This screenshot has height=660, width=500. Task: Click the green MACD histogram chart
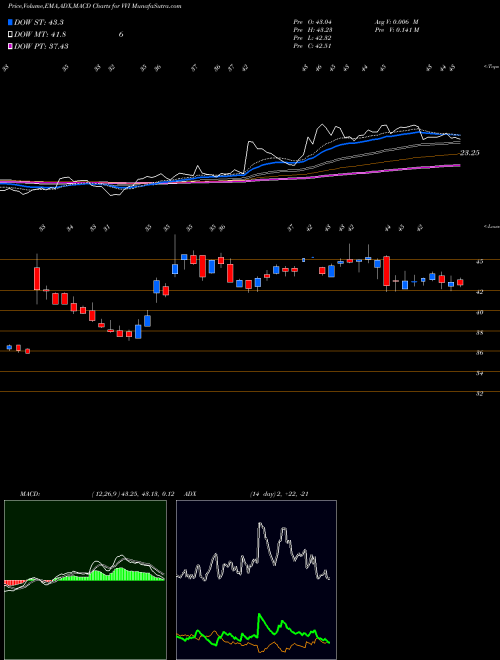point(85,580)
